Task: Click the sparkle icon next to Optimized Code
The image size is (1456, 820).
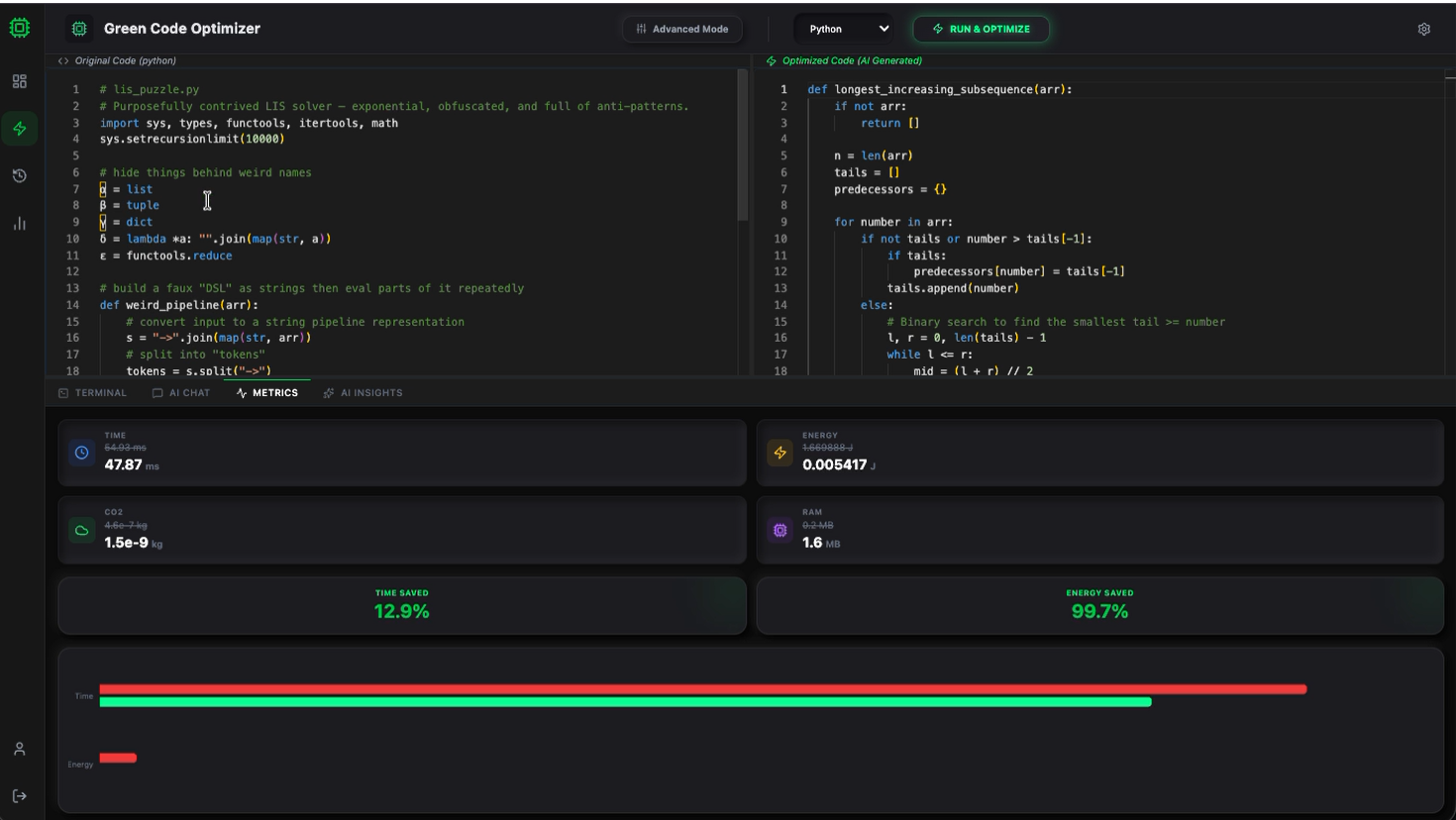Action: point(772,60)
